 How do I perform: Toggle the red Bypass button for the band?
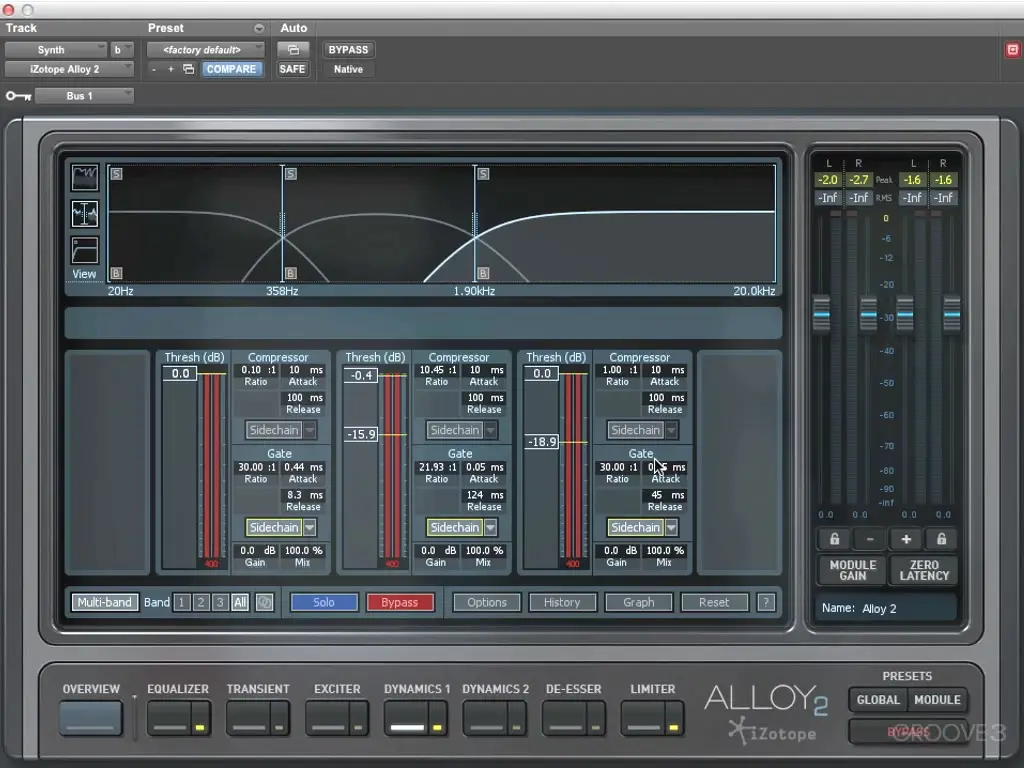(x=400, y=602)
